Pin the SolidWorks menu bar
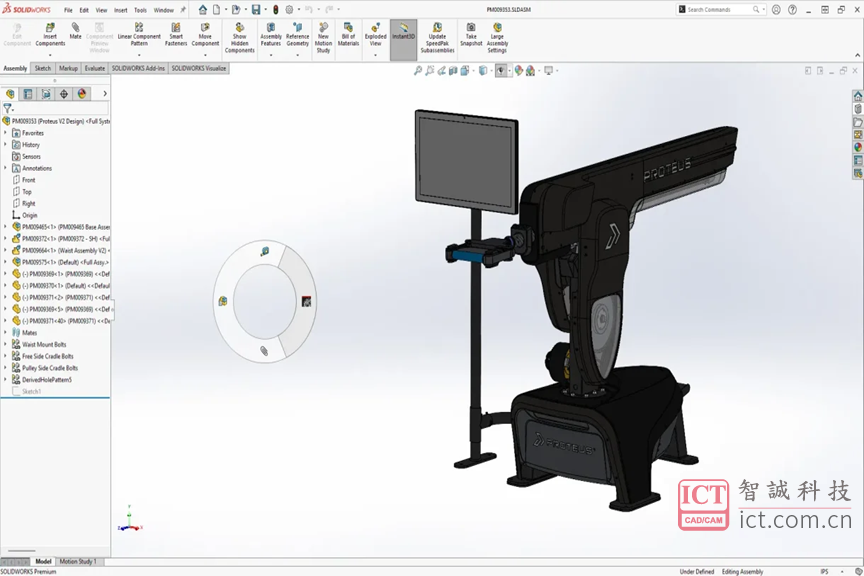Viewport: 864px width, 576px height. (x=183, y=10)
